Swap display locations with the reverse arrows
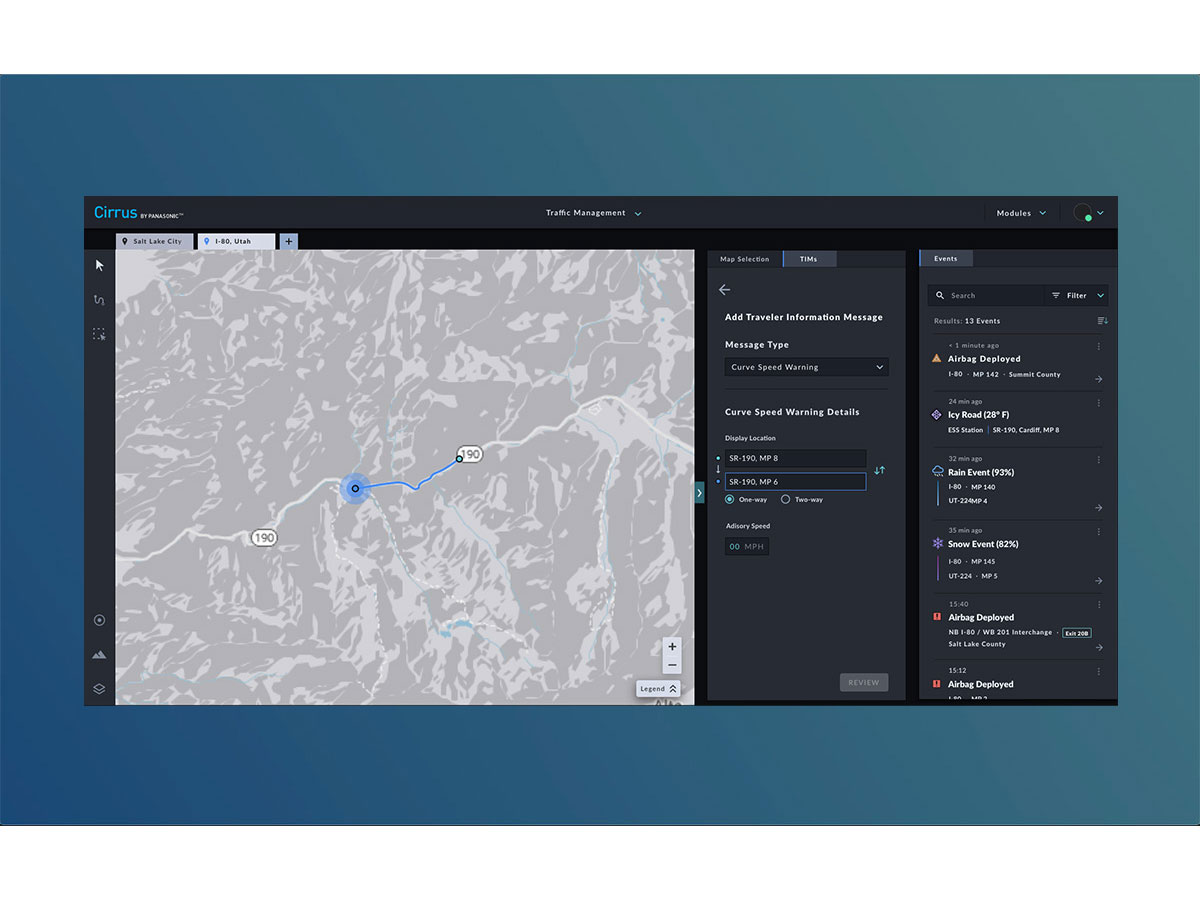The image size is (1200, 900). click(879, 470)
